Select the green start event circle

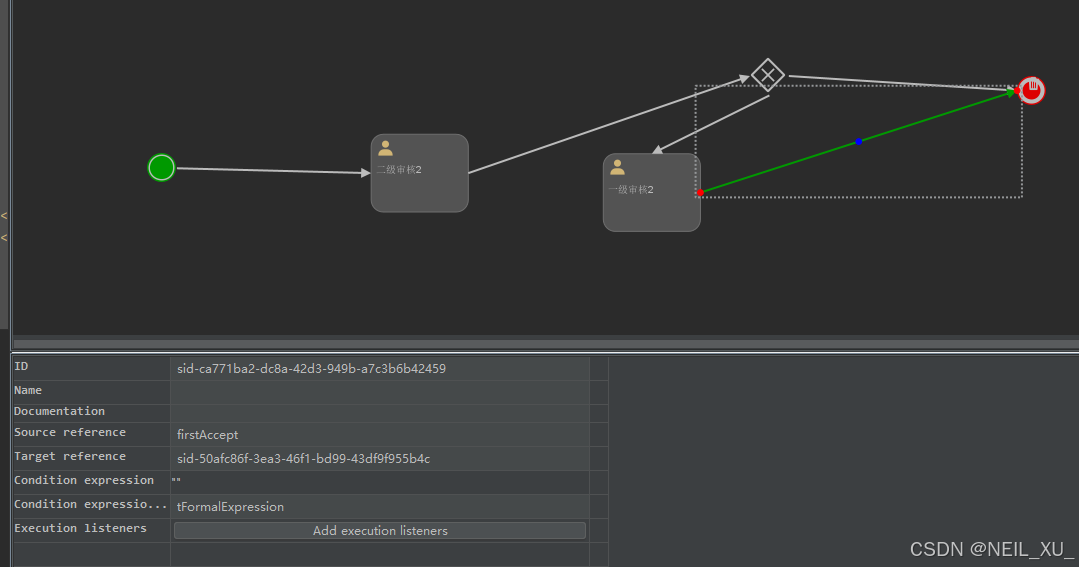click(162, 167)
